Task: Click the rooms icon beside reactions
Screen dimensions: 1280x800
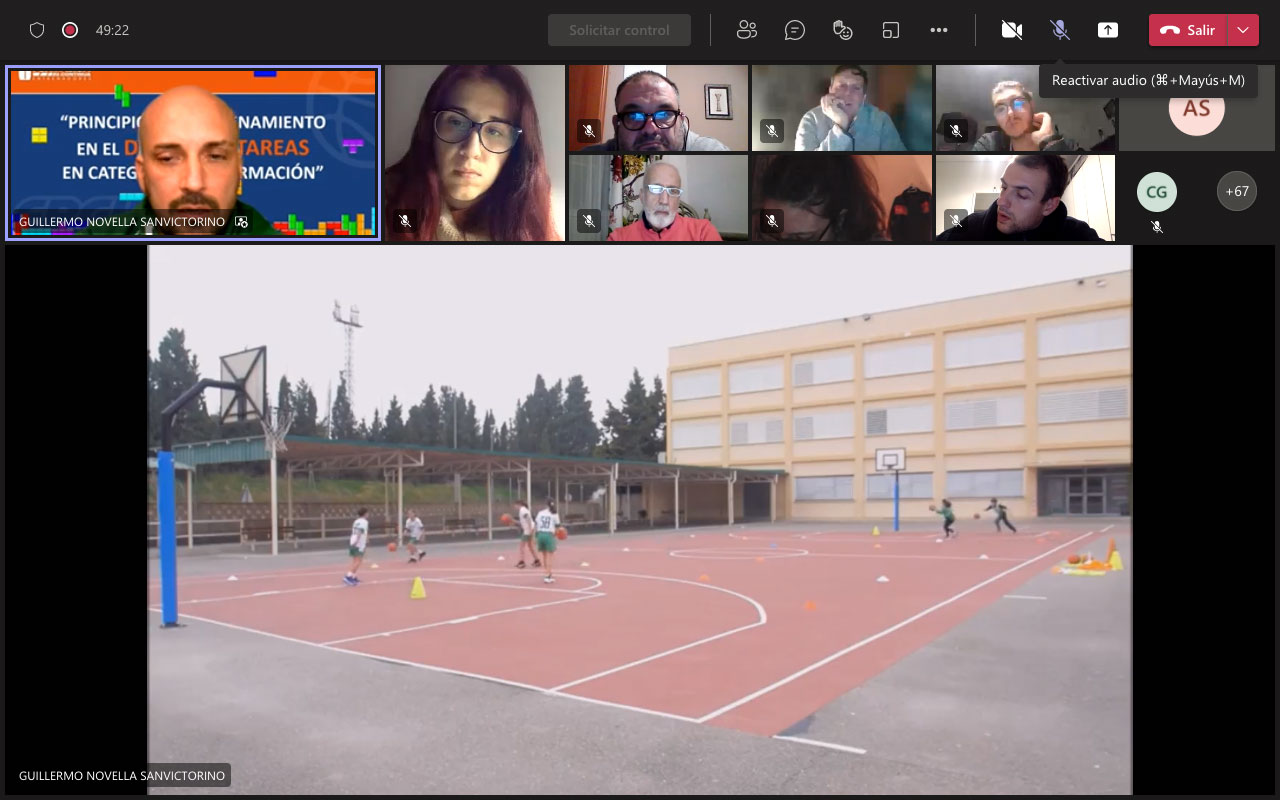Action: point(891,30)
